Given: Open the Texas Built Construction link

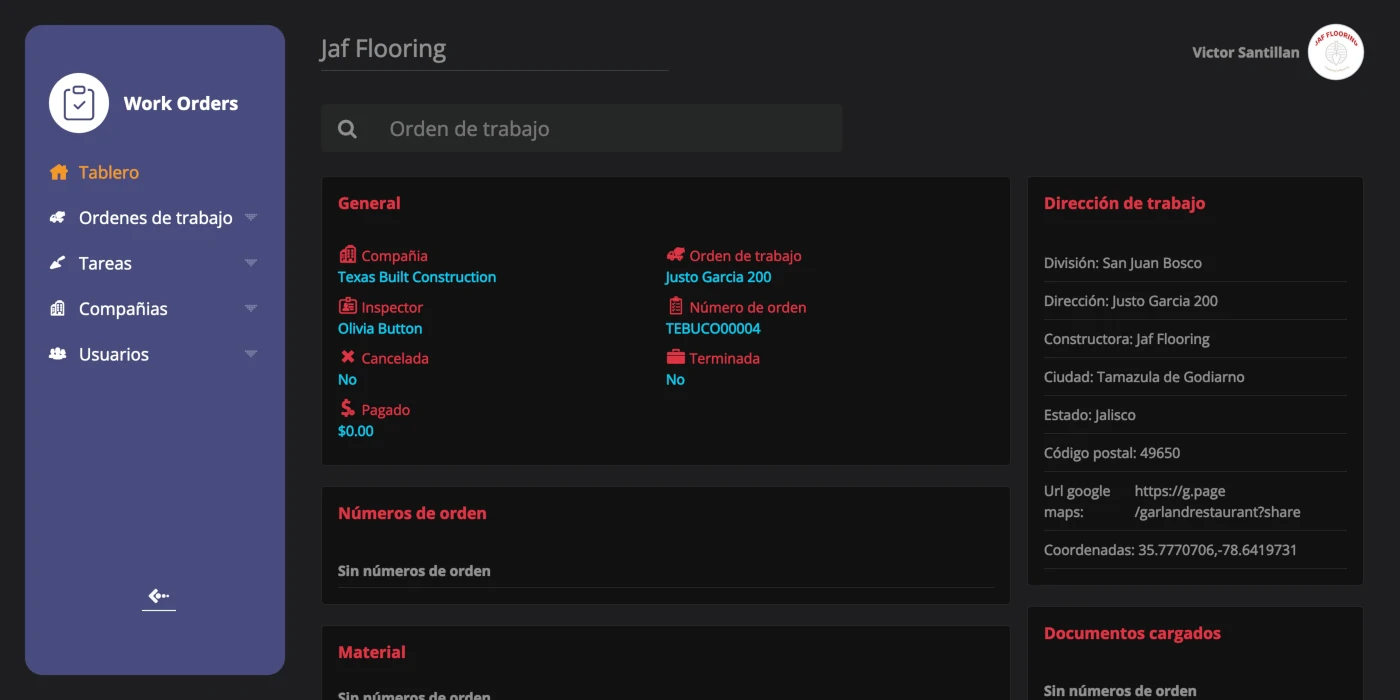Looking at the screenshot, I should tap(416, 277).
